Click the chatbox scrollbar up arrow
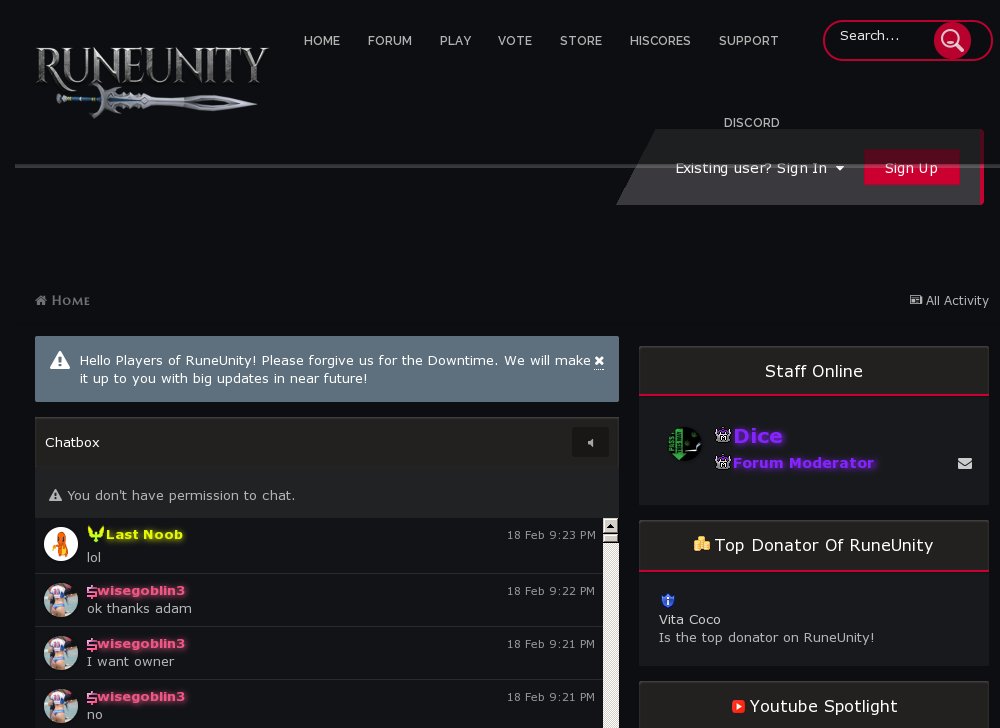Viewport: 1000px width, 728px height. click(x=610, y=526)
